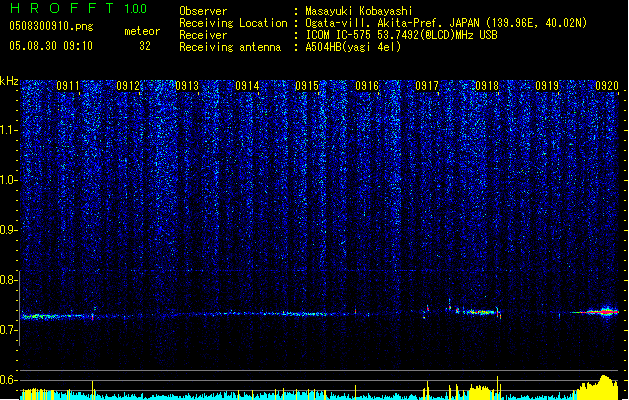Click the 0918 time marker
Image resolution: width=629 pixels, height=400 pixels.
(x=487, y=86)
